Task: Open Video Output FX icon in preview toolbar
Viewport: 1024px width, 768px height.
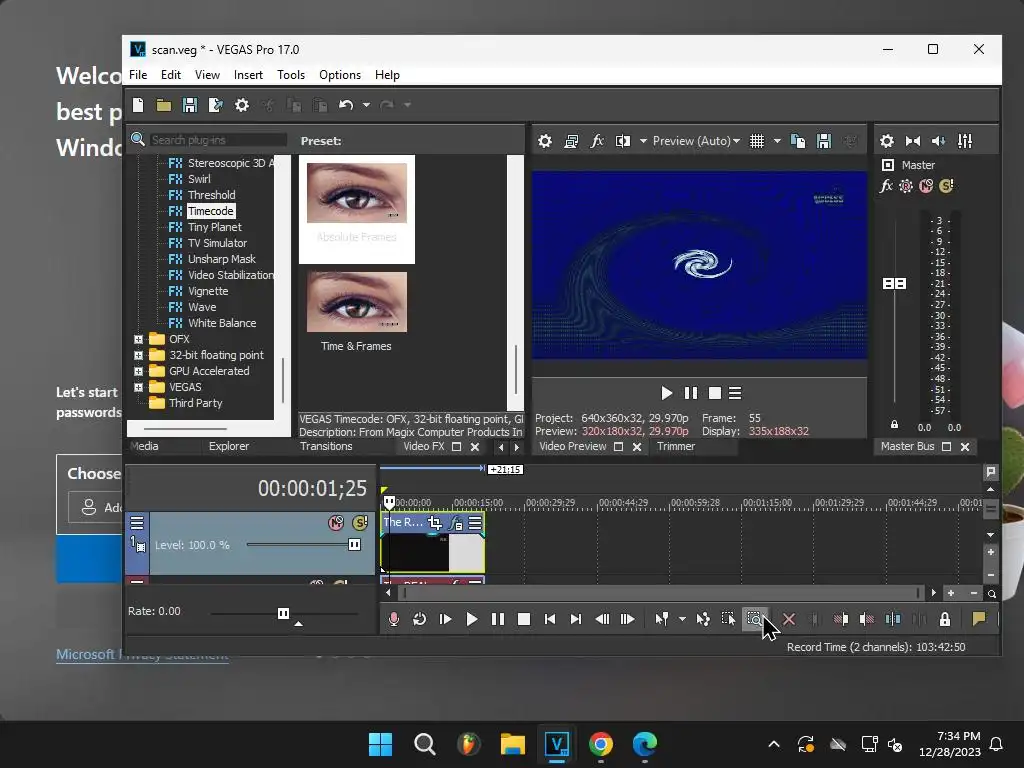Action: coord(596,141)
